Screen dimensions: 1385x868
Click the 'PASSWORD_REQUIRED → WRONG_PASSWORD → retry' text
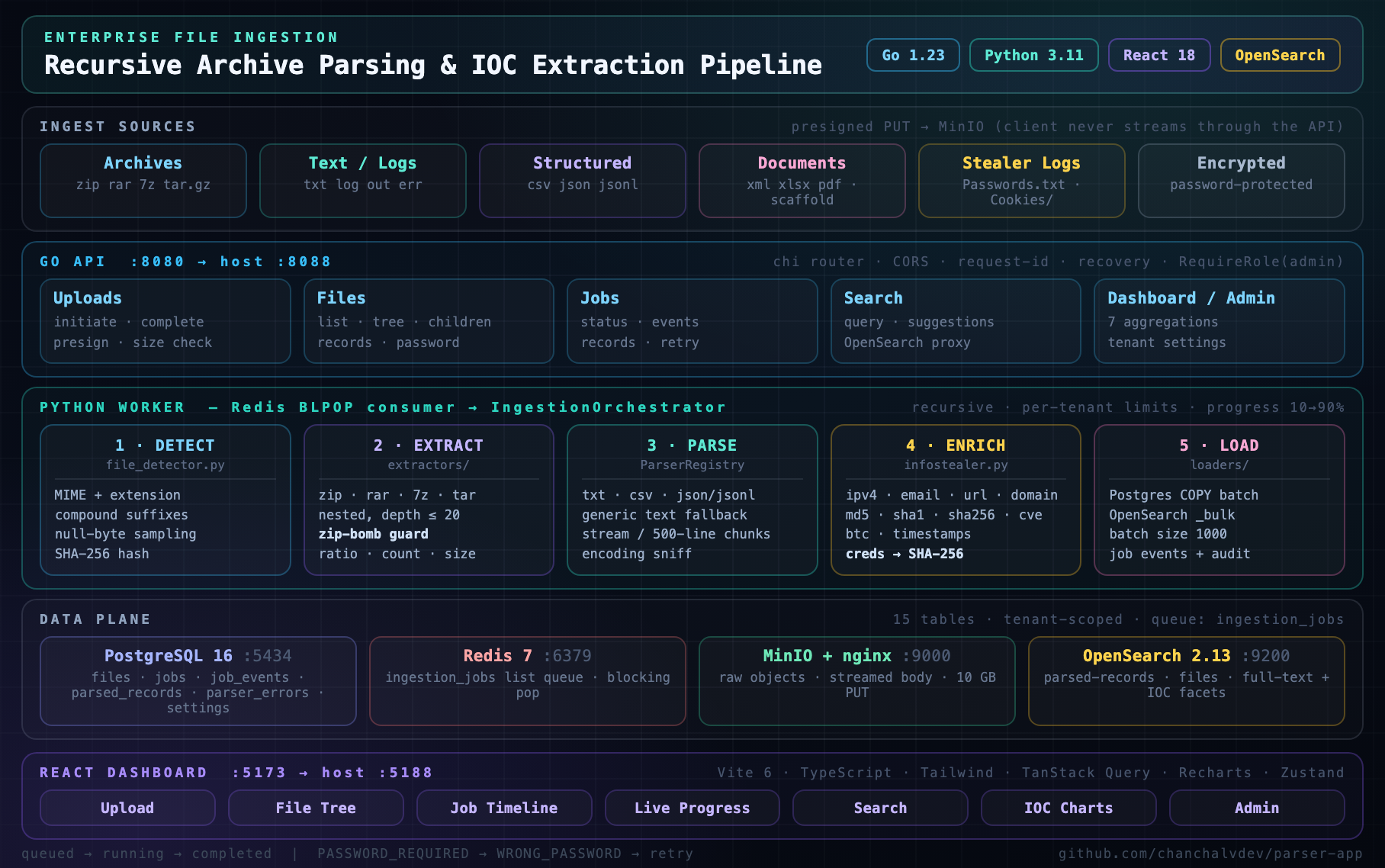pos(506,854)
